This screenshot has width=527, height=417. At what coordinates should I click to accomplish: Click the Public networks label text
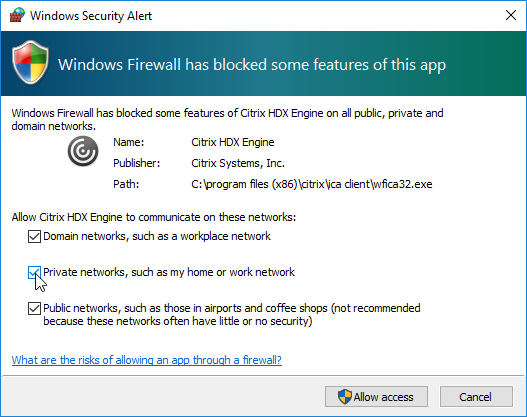tap(232, 315)
